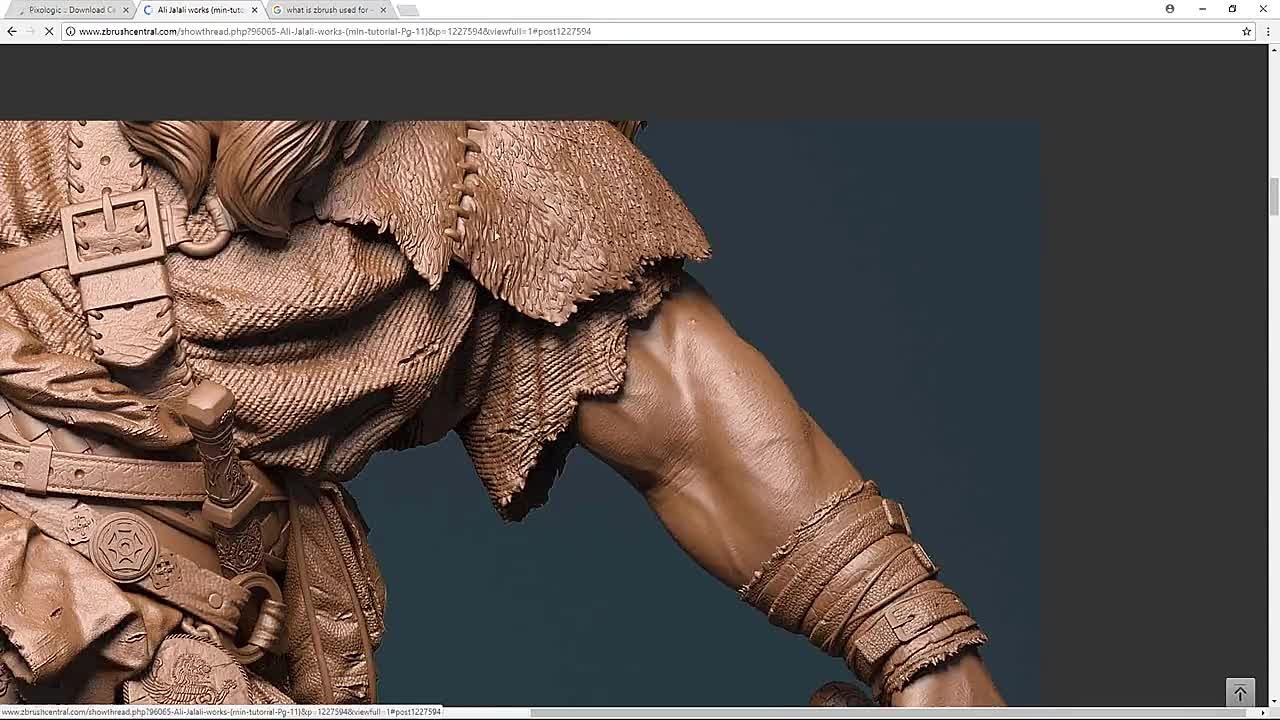Click the vertical scrollbar down arrow

(x=1273, y=701)
